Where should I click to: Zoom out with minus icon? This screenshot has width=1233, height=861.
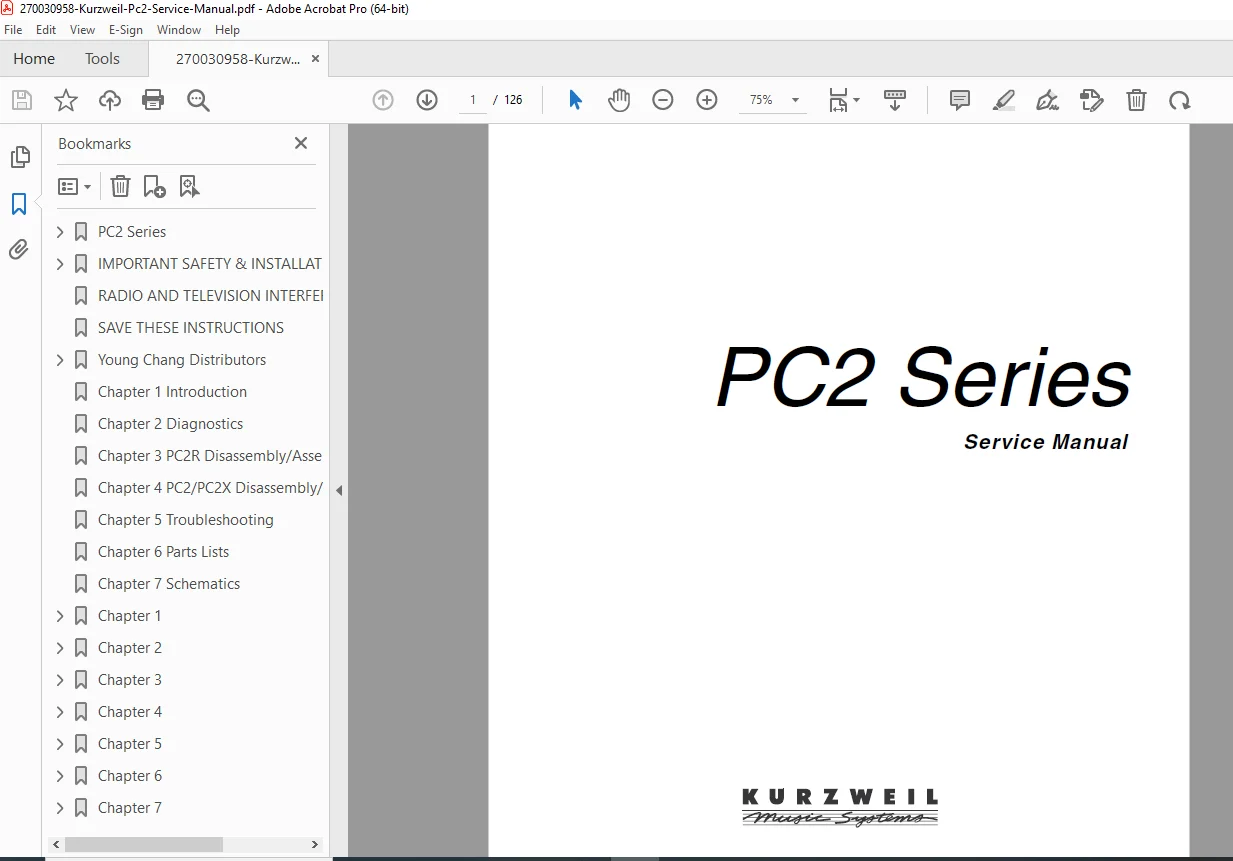(x=663, y=100)
